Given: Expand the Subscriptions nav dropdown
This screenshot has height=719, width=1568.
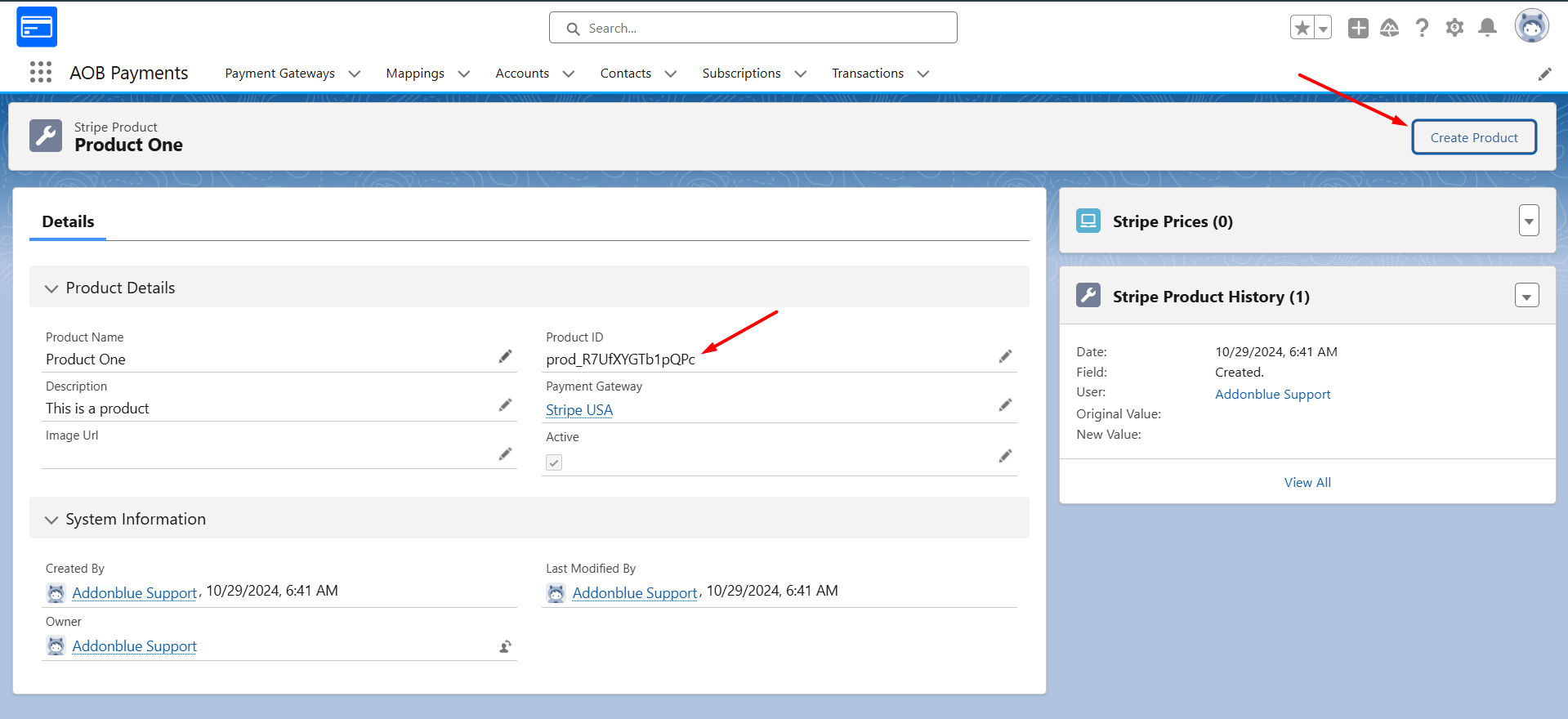Looking at the screenshot, I should tap(801, 74).
